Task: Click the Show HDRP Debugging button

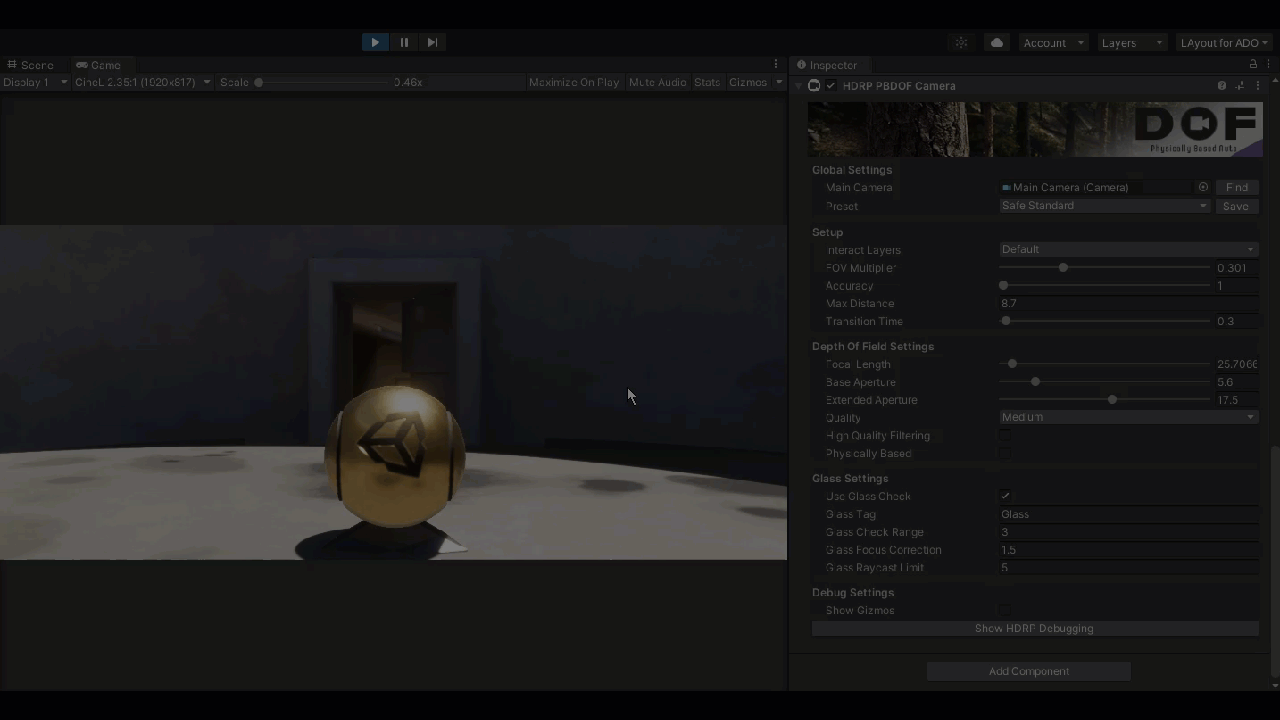Action: [1034, 629]
